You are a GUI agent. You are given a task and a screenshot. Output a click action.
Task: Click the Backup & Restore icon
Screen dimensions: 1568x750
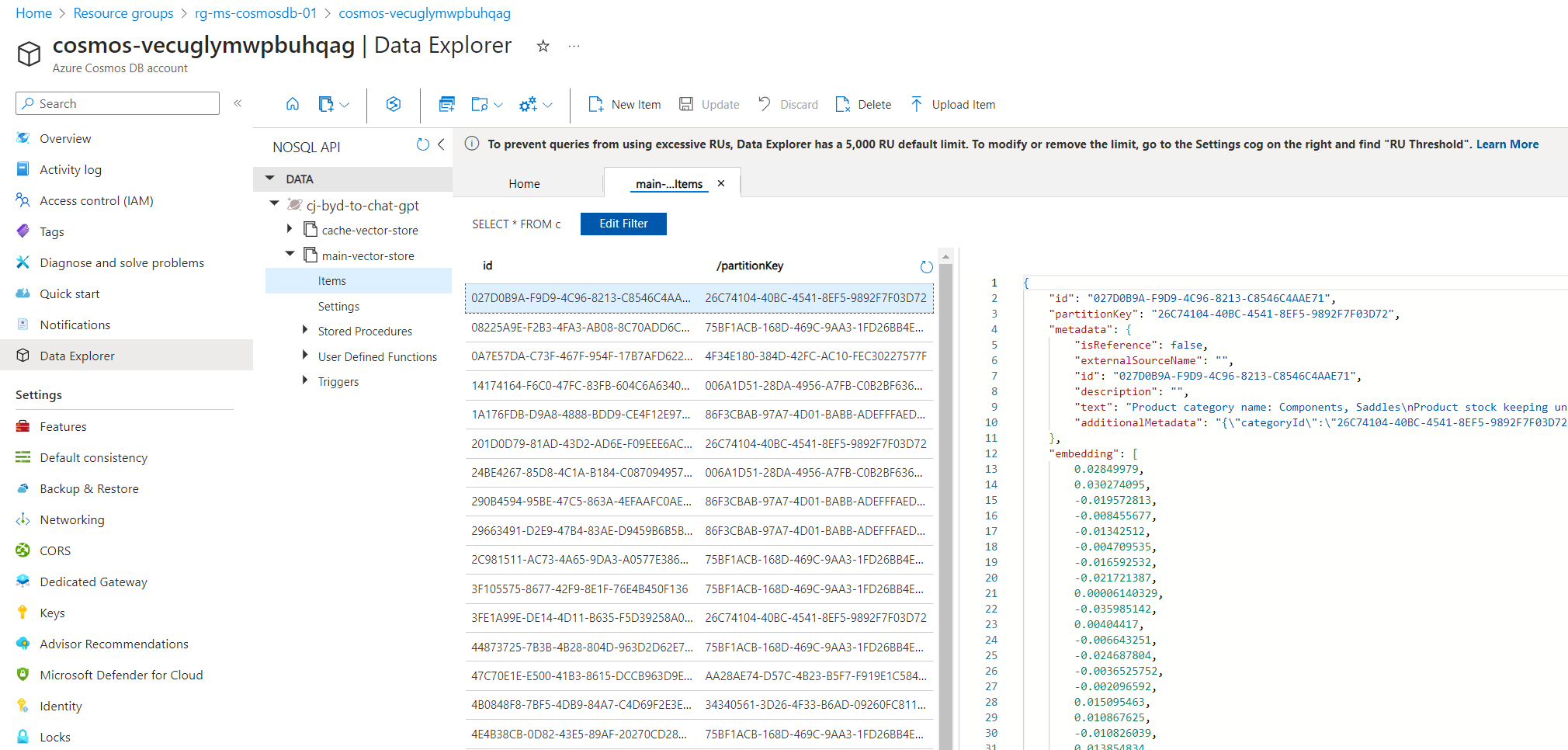coord(23,488)
